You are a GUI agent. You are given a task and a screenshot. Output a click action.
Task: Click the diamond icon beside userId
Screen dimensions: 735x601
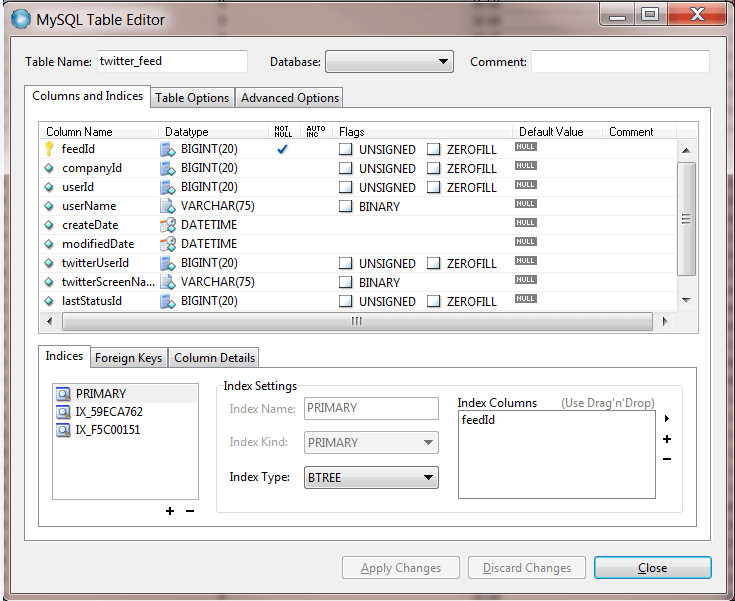49,187
